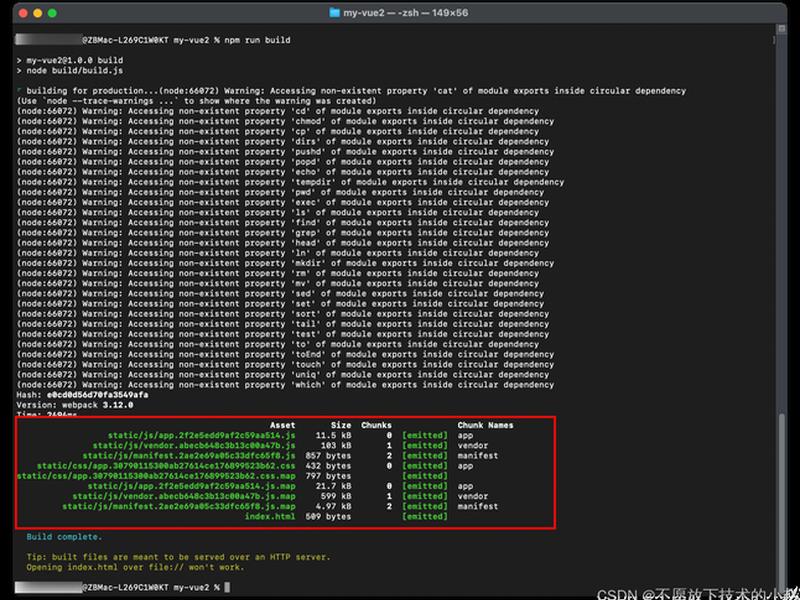Click the size value '103 kB'
Viewport: 800px width, 600px height.
[x=336, y=446]
